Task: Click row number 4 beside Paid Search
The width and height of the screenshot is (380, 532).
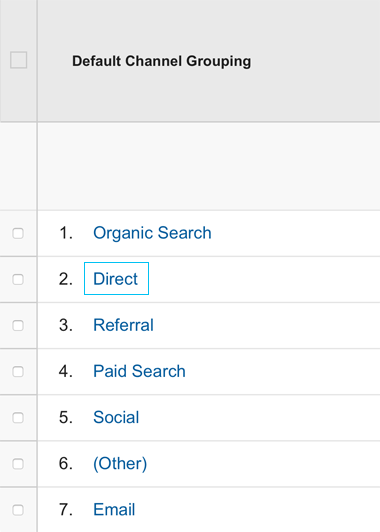Action: 66,371
